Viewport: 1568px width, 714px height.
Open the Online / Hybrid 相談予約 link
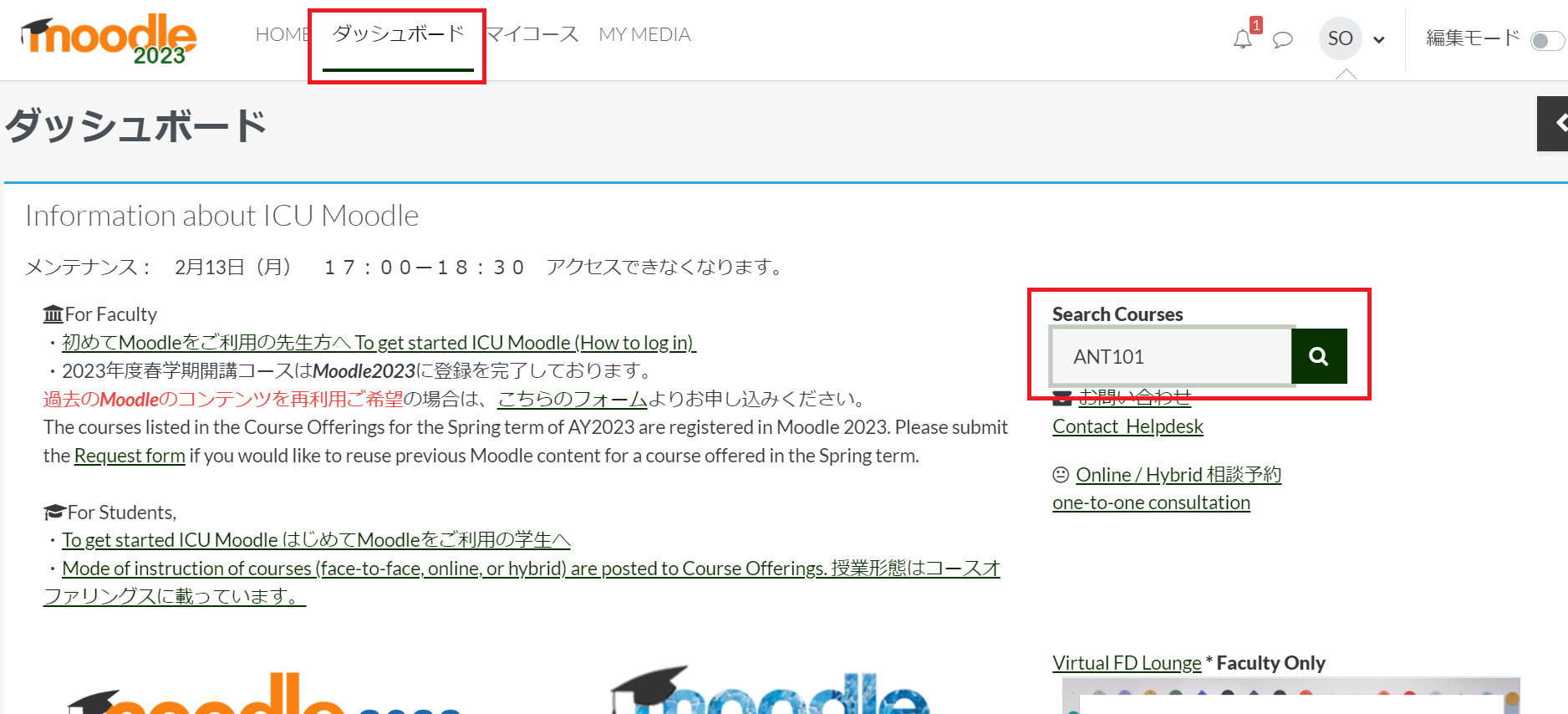(x=1179, y=475)
